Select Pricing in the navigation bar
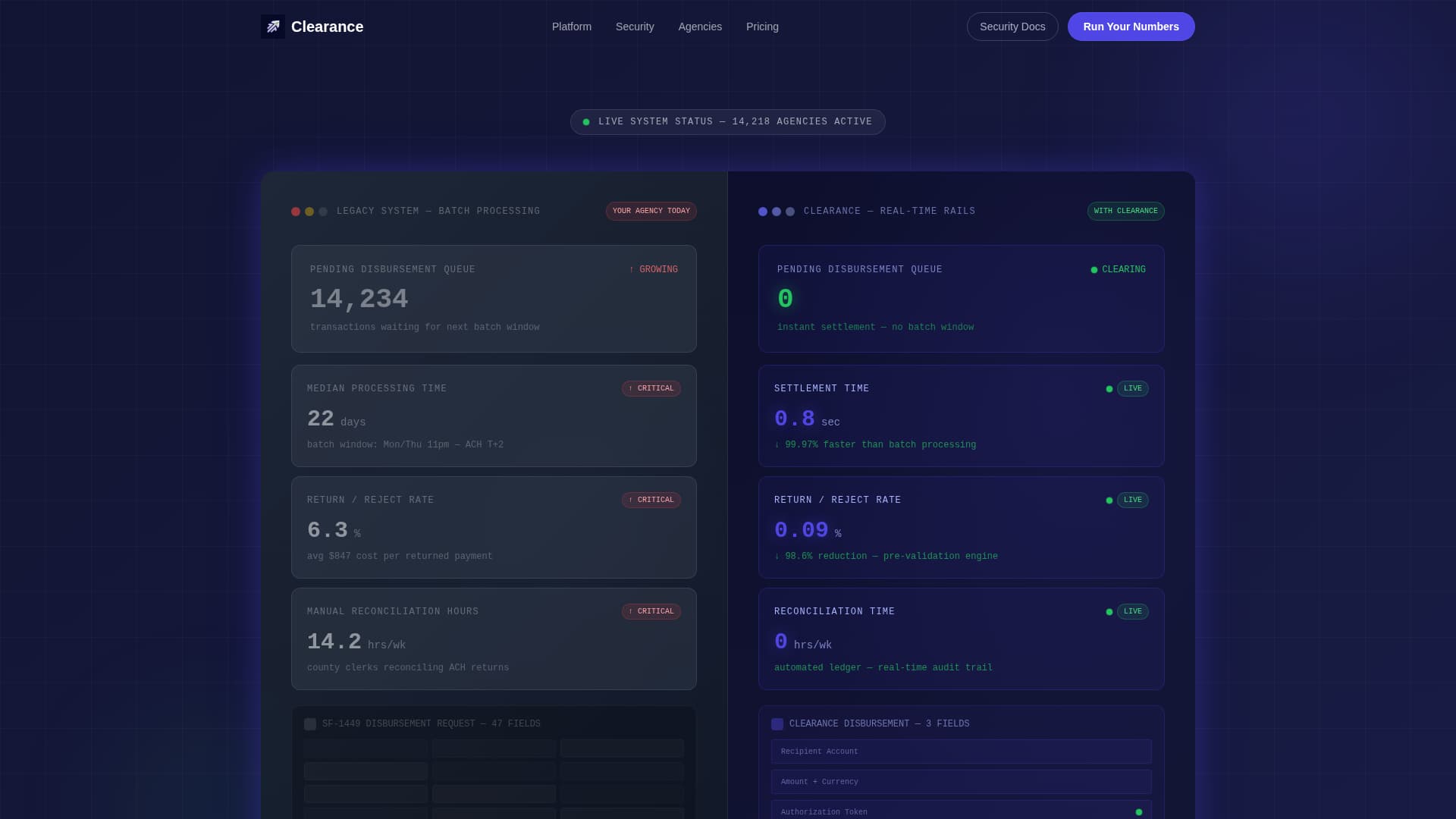Screen dimensions: 1456x819 (762, 27)
